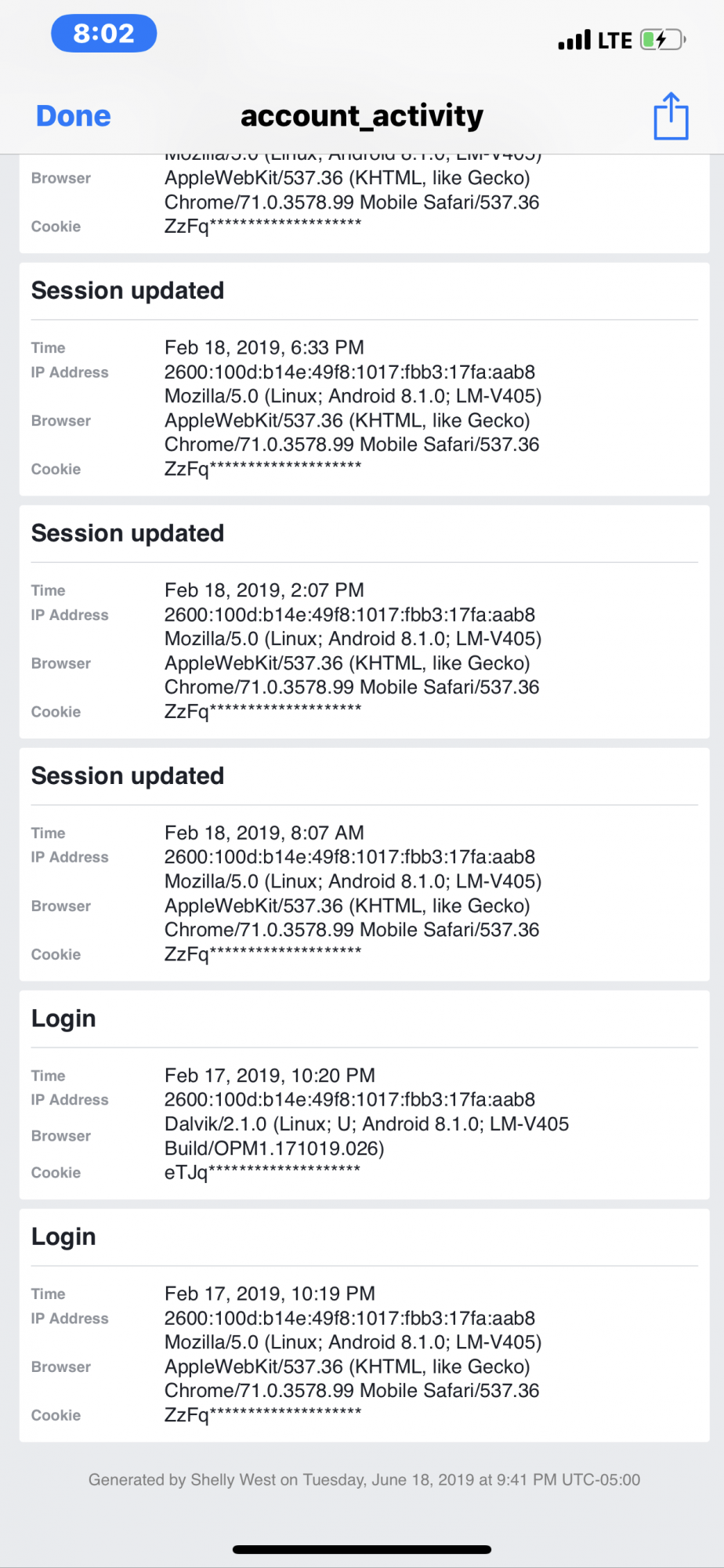Viewport: 724px width, 1568px height.
Task: Select the Session updated heading for 6:33 PM
Action: coord(128,291)
